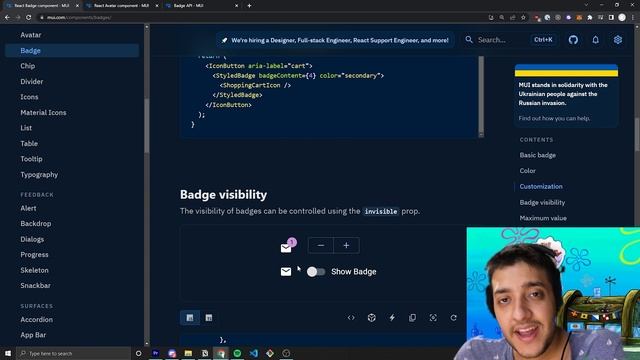Open Chip in the sidebar
Image resolution: width=640 pixels, height=360 pixels.
[28, 66]
